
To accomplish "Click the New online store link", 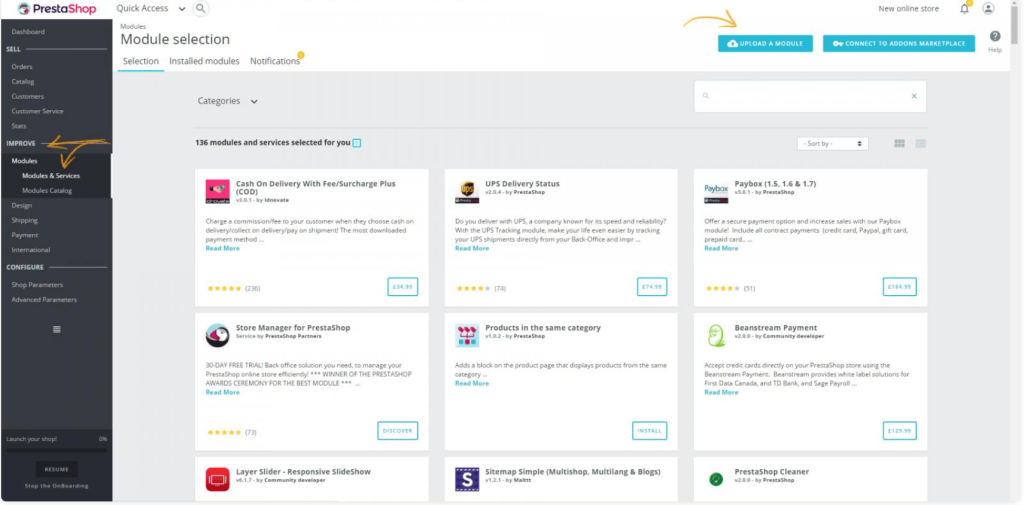I will [x=908, y=8].
